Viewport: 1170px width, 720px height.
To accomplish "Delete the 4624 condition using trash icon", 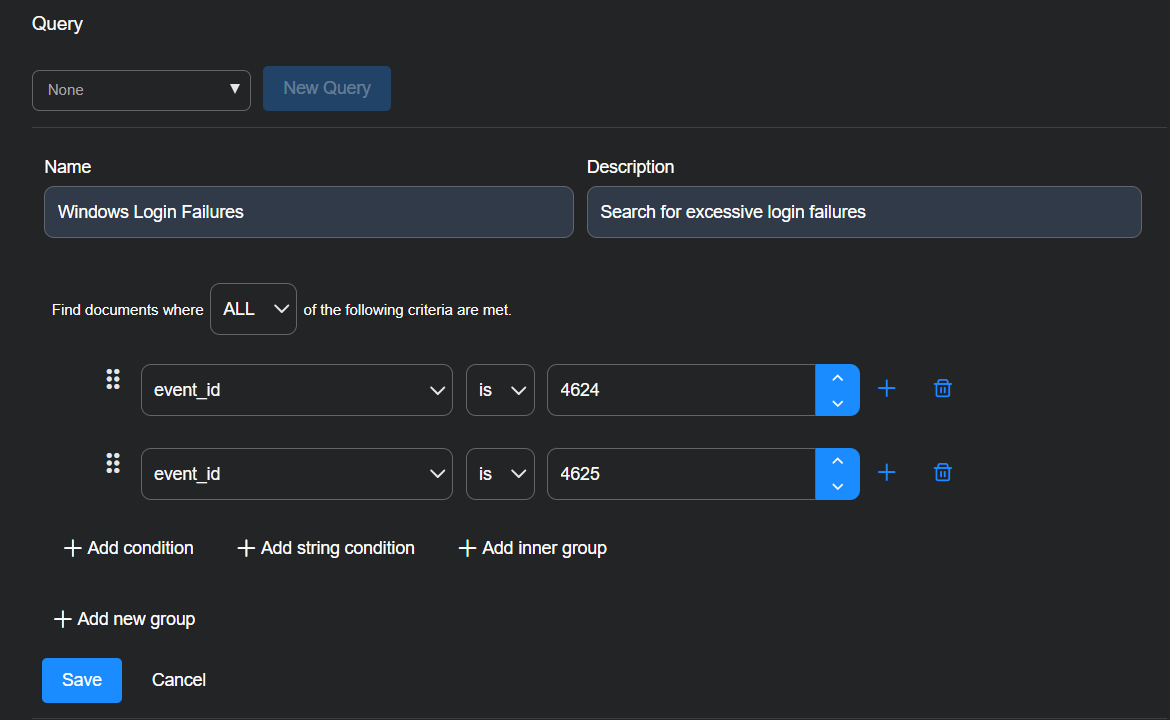I will point(942,389).
